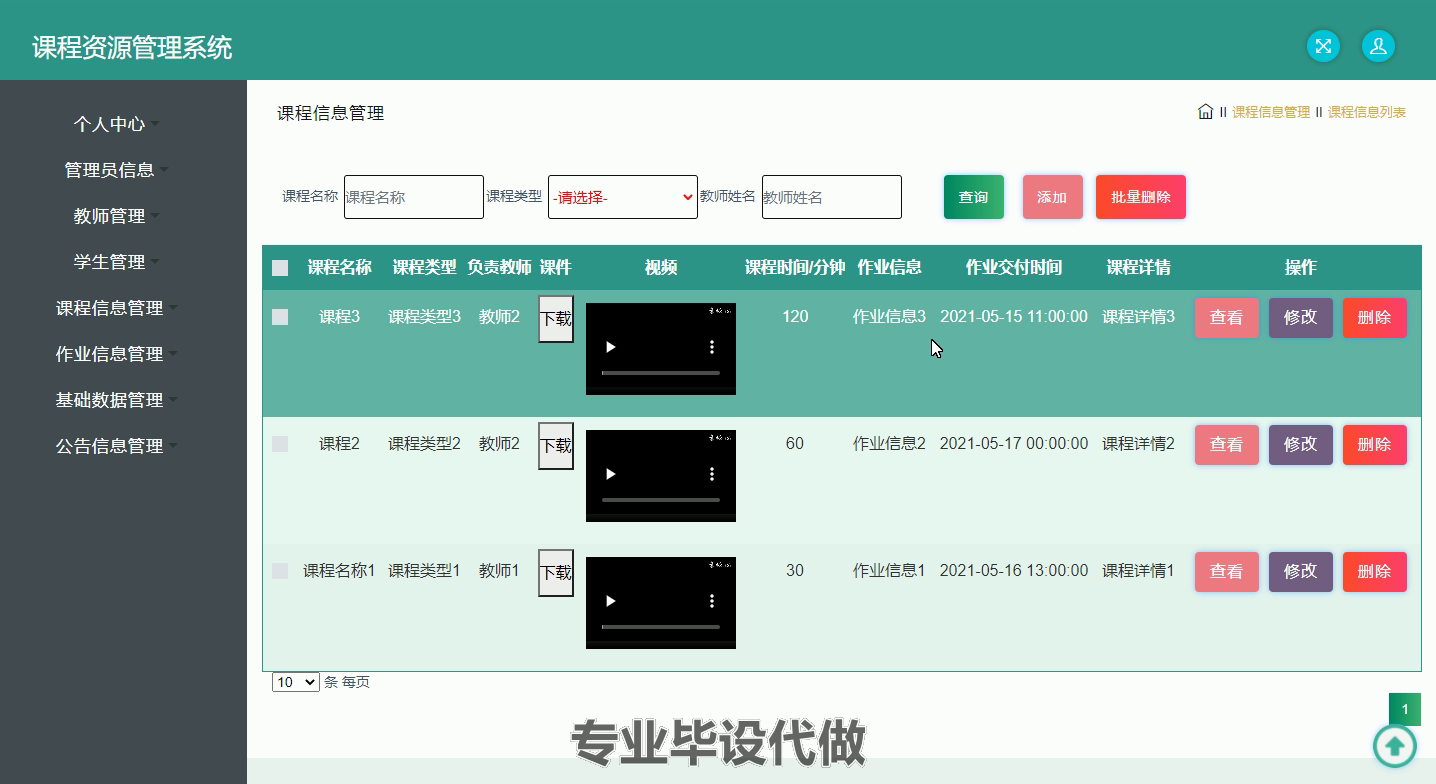Viewport: 1436px width, 784px height.
Task: Click 删除 button for 课程名称1
Action: point(1375,572)
